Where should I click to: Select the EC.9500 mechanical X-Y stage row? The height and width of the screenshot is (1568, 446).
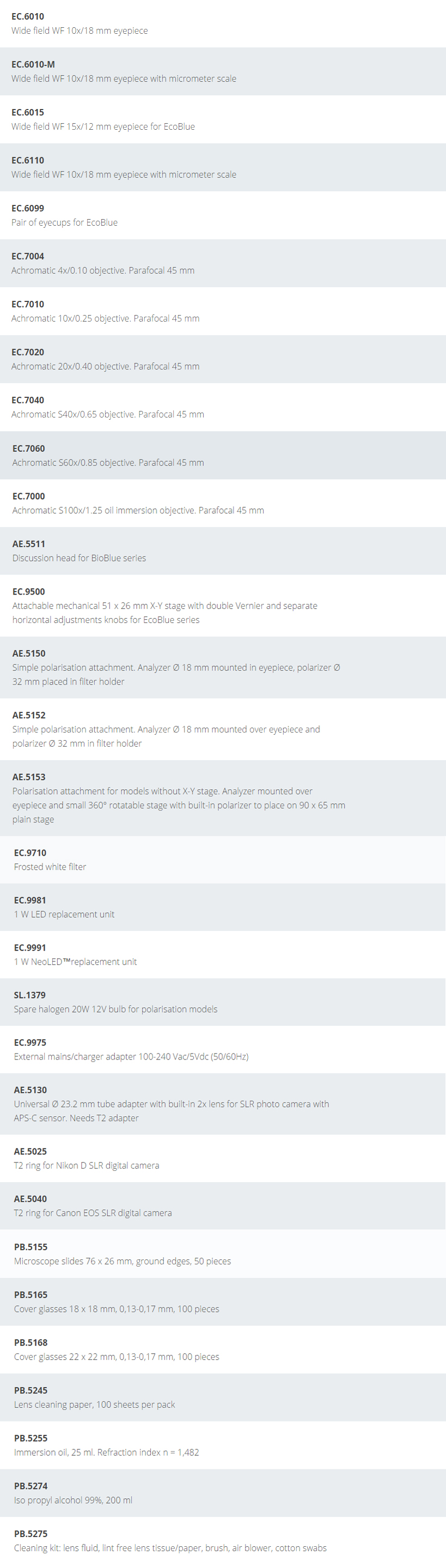[223, 606]
